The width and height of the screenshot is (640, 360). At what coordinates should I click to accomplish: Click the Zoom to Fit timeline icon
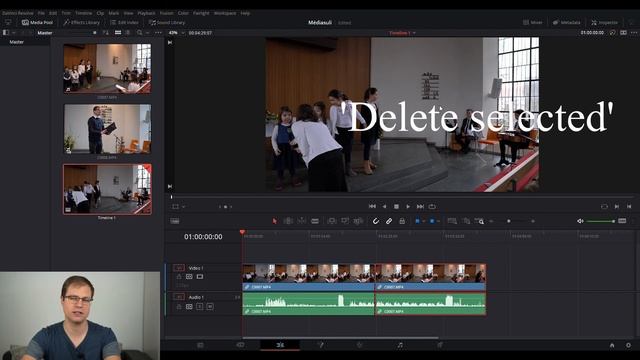[452, 221]
